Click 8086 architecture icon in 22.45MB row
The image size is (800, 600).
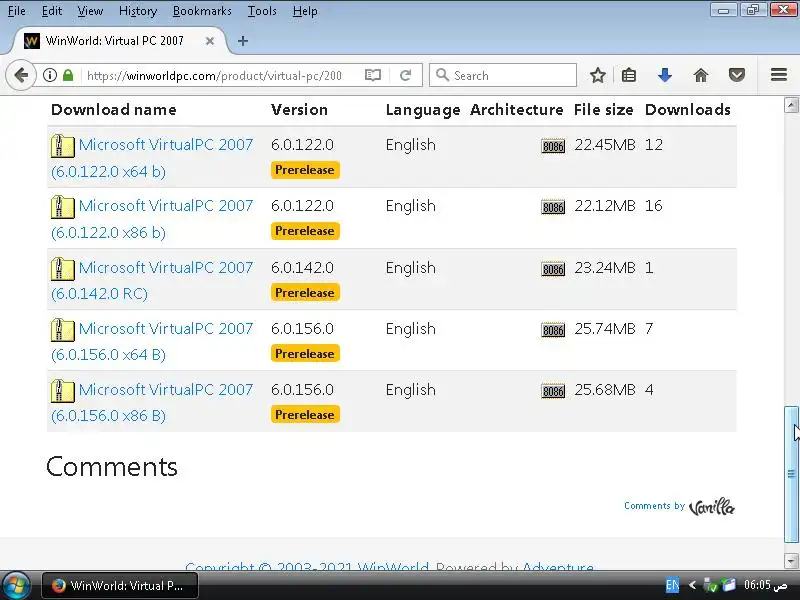[553, 146]
